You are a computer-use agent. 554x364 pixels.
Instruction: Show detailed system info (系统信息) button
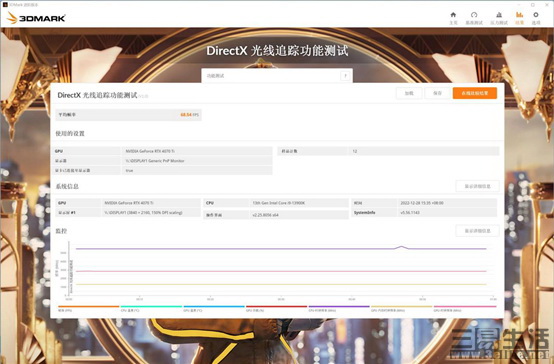point(477,186)
